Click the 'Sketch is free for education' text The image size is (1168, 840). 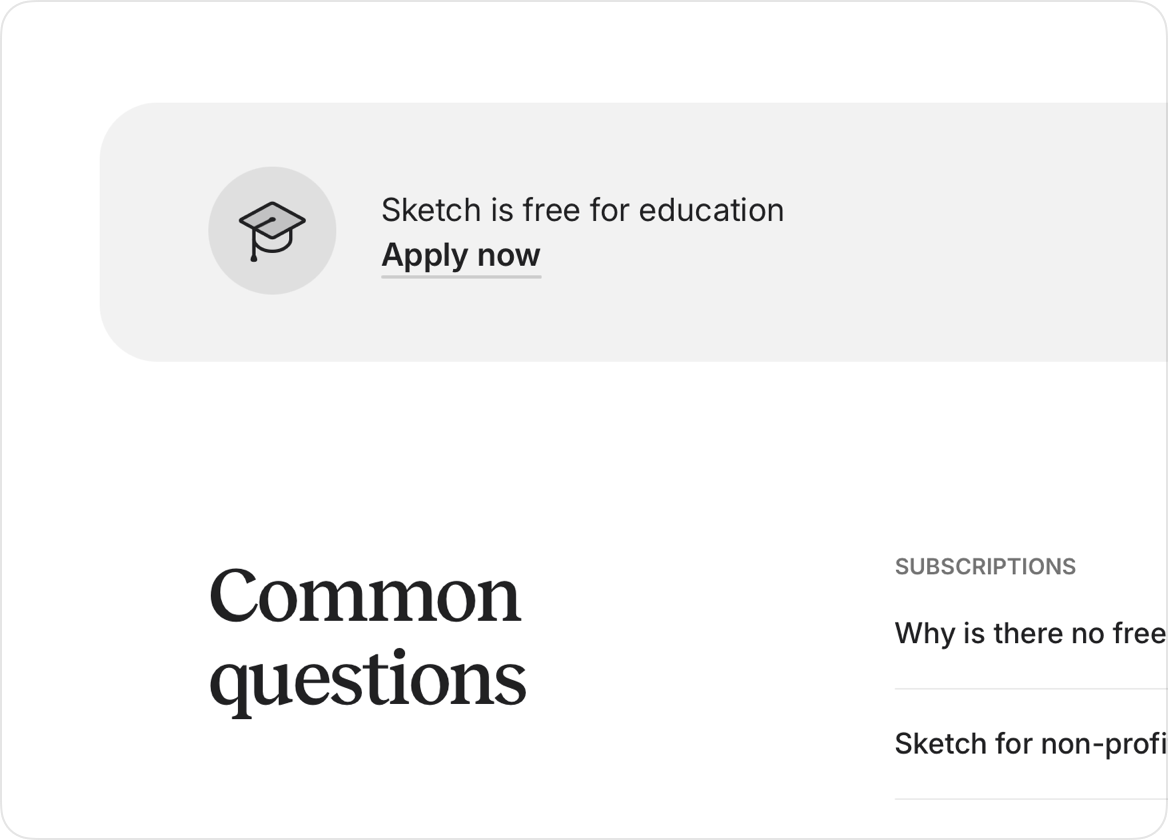[582, 210]
